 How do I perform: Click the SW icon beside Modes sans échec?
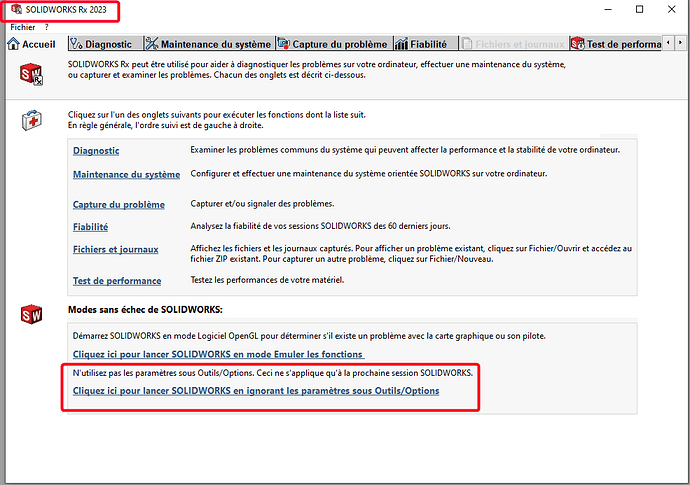32,315
